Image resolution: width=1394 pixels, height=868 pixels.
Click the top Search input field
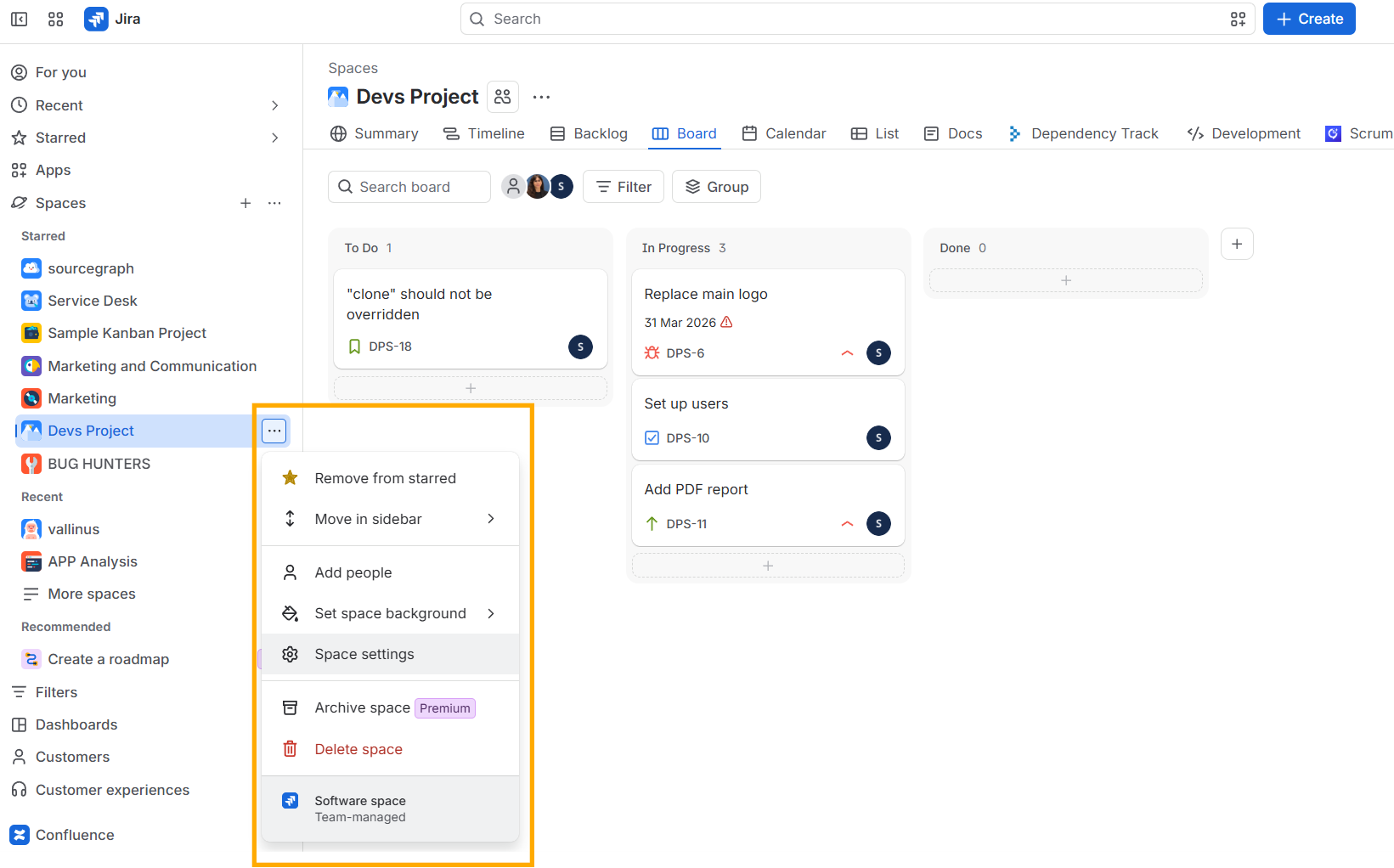click(x=857, y=19)
